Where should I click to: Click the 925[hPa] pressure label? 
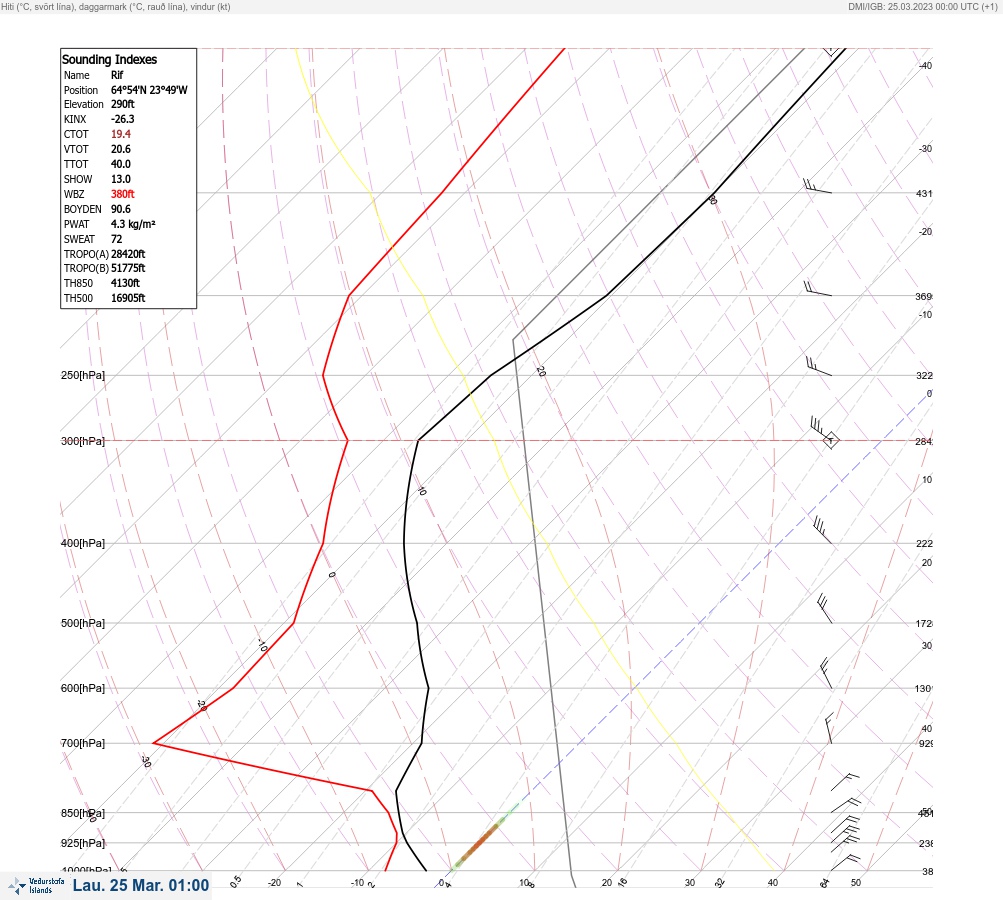coord(83,843)
